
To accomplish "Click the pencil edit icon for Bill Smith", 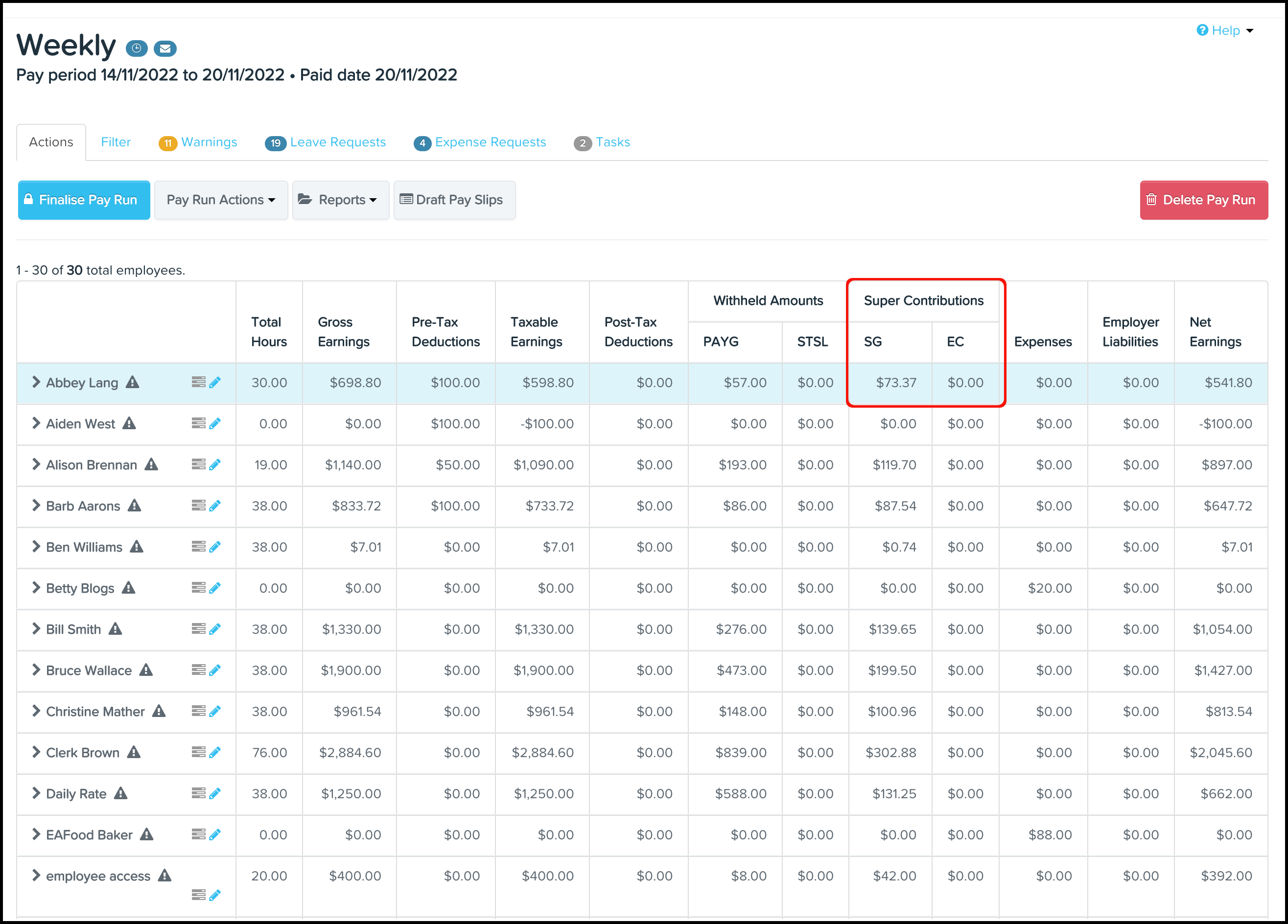I will pos(214,629).
